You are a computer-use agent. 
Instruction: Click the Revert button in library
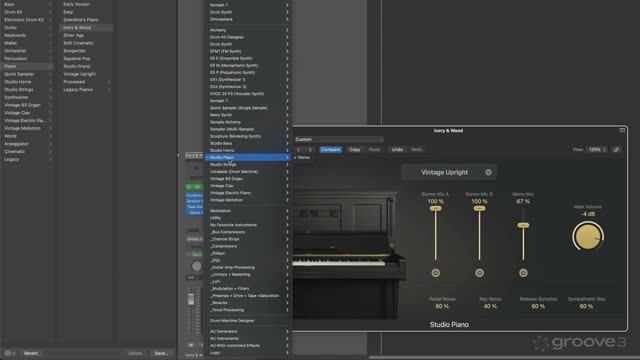(31, 353)
